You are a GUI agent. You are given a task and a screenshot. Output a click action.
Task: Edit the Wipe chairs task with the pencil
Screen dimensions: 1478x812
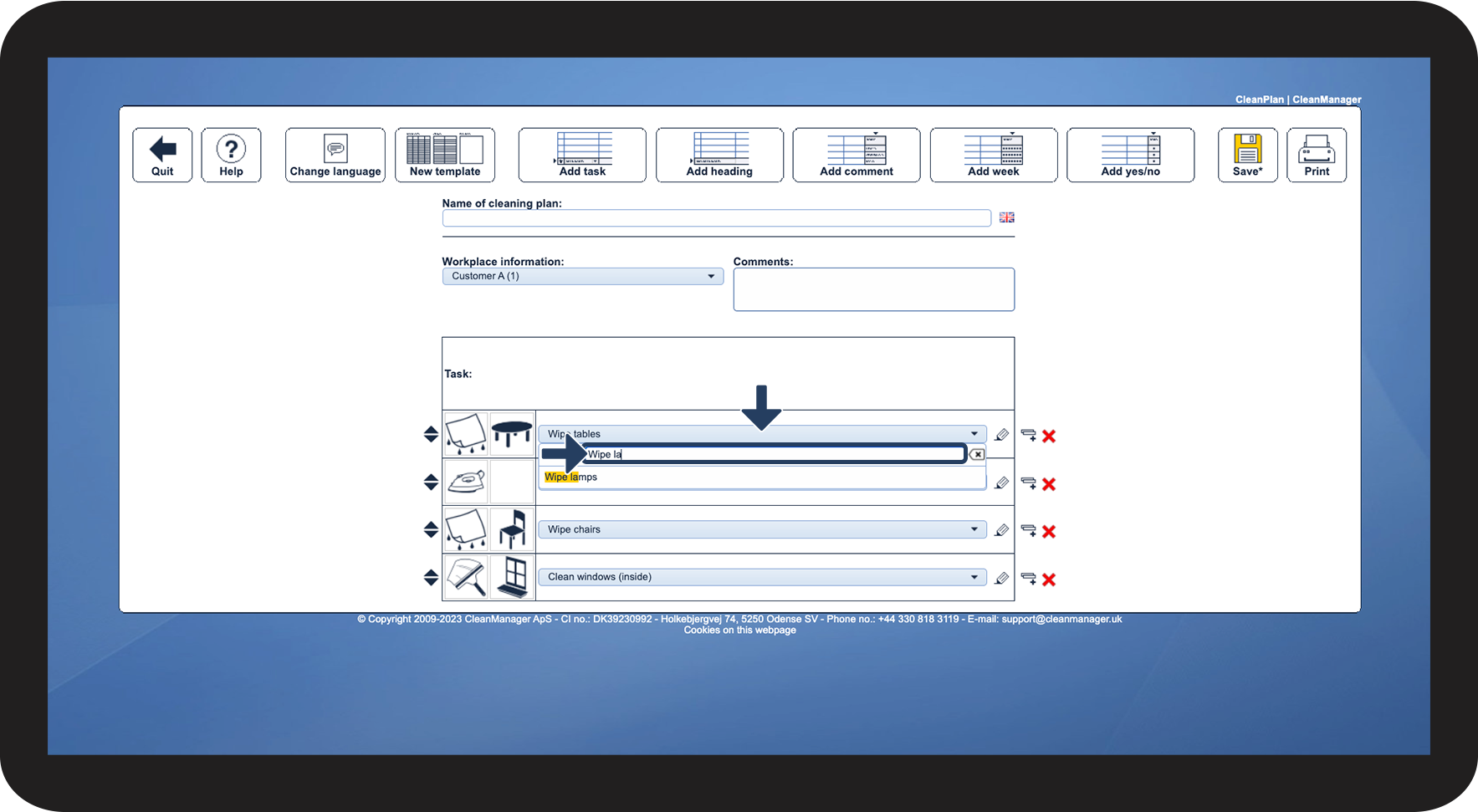click(1001, 530)
